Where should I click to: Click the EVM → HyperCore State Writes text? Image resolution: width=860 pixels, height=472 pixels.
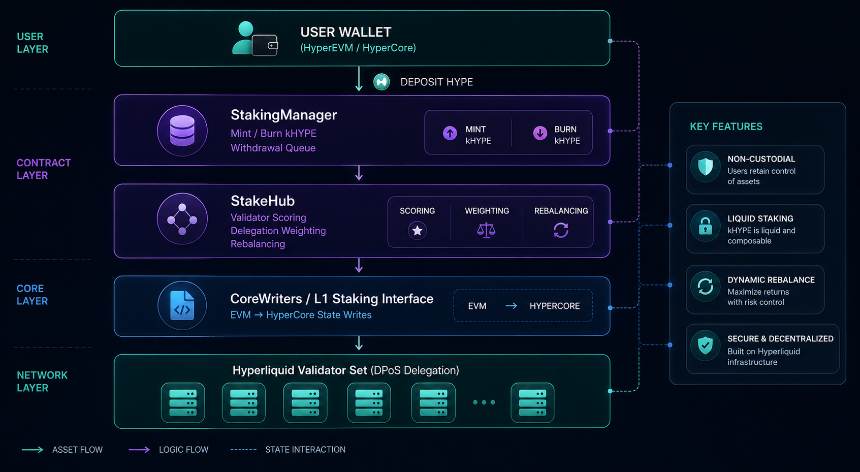[301, 315]
